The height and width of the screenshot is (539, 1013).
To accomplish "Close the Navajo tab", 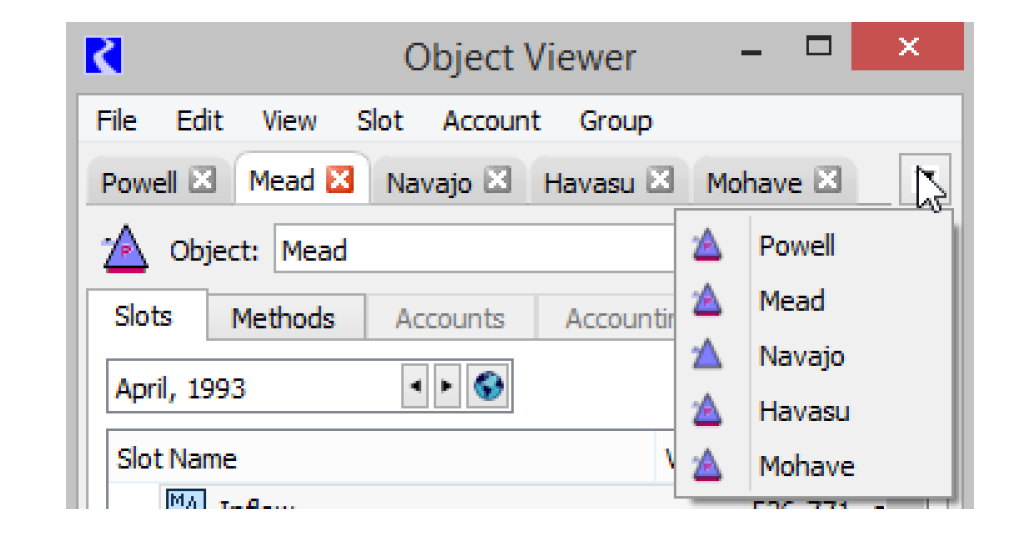I will click(497, 181).
